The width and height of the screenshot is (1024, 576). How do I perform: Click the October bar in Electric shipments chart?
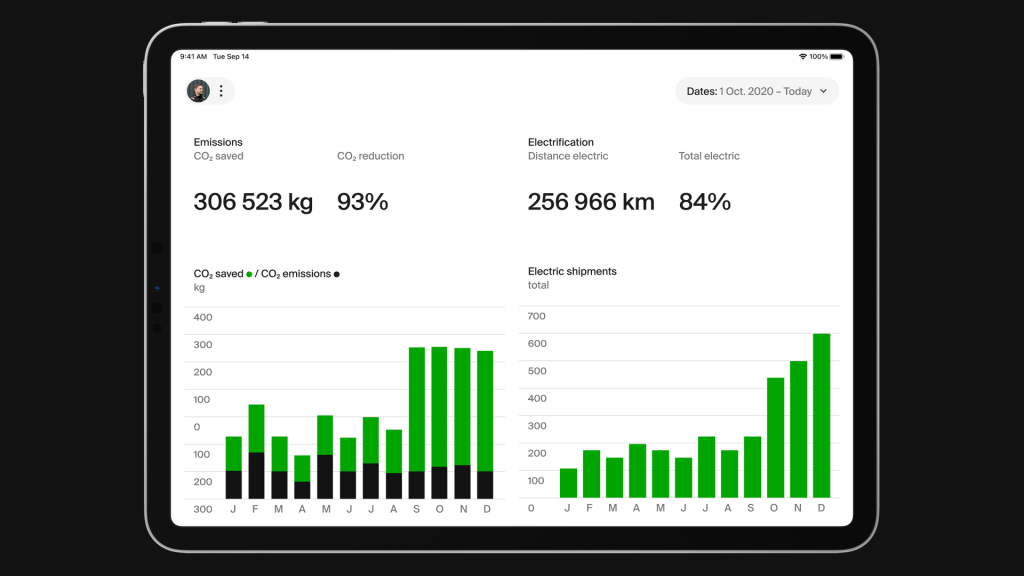click(775, 438)
